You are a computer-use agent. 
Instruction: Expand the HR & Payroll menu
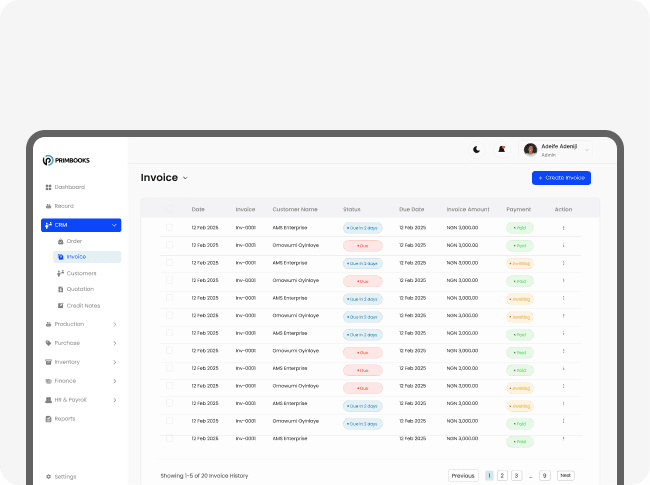[x=115, y=400]
